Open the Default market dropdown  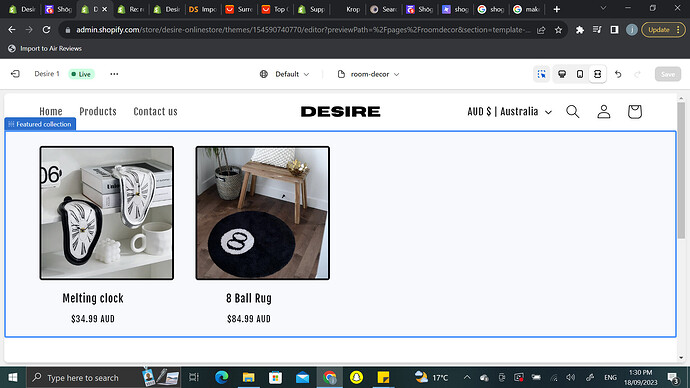[284, 74]
